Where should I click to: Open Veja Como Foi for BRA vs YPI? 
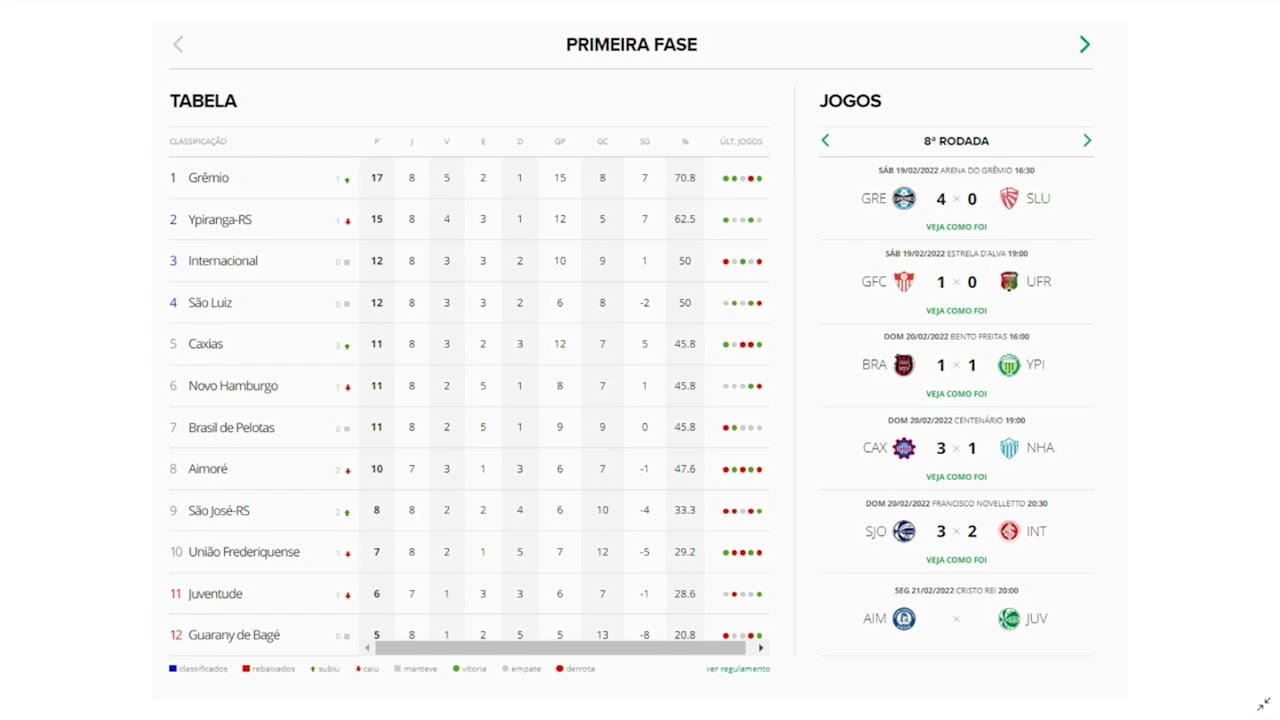tap(956, 393)
